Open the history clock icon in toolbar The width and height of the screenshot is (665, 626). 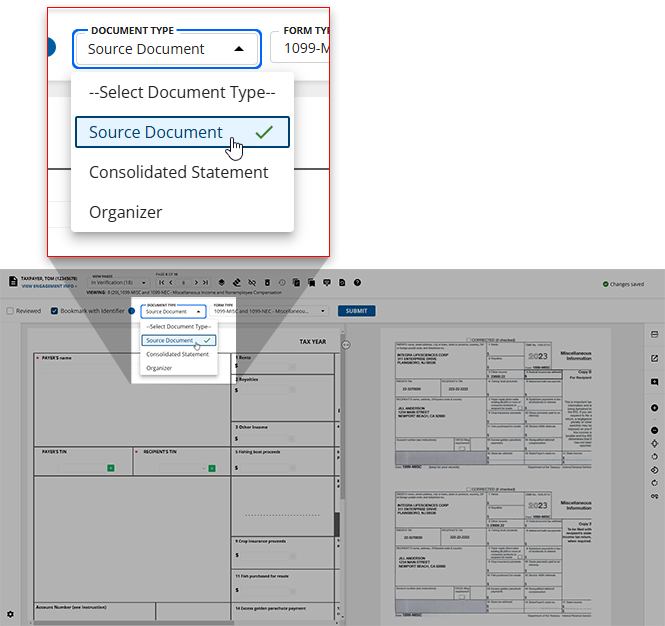click(282, 282)
